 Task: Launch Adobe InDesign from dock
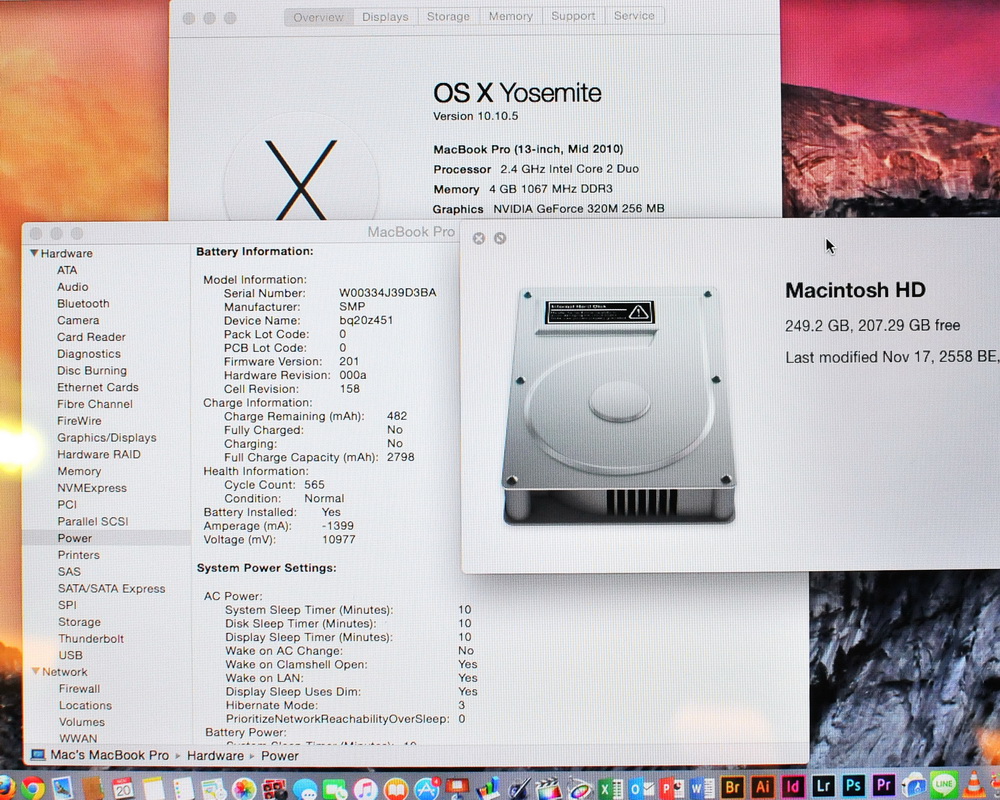coord(793,786)
